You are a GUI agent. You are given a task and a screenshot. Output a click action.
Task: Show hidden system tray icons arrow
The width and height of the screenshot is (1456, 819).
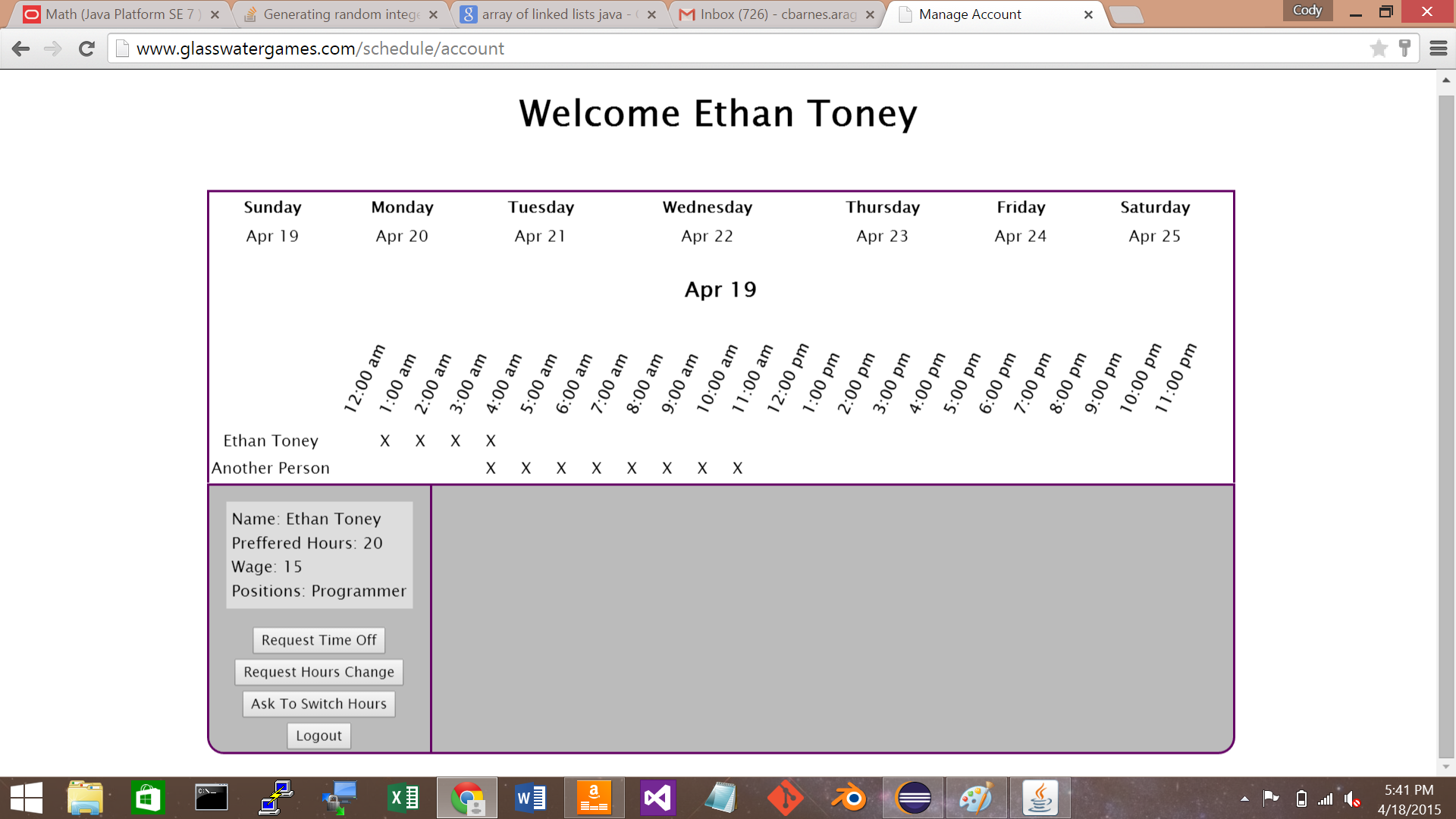tap(1244, 799)
